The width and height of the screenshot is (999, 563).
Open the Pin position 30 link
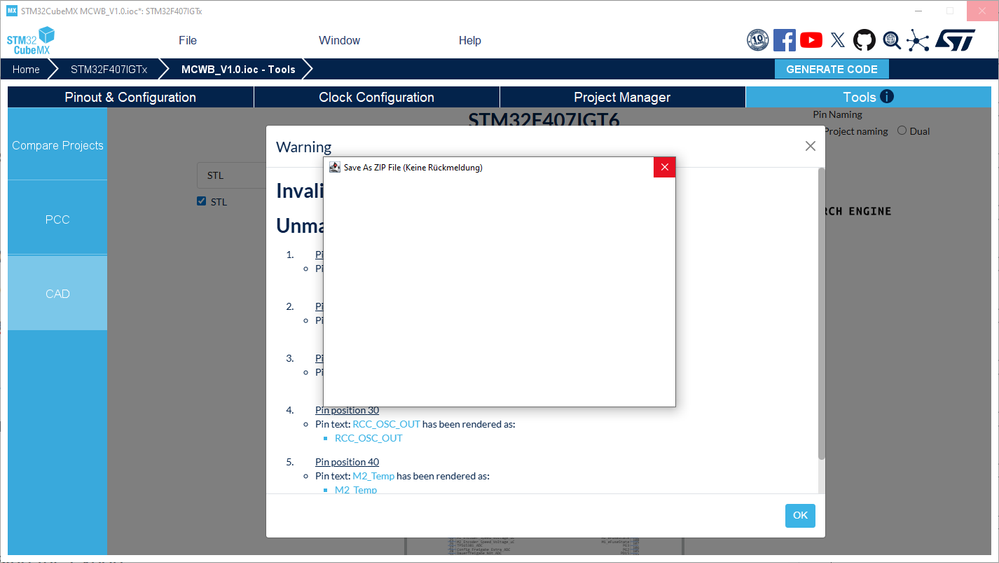tap(347, 410)
